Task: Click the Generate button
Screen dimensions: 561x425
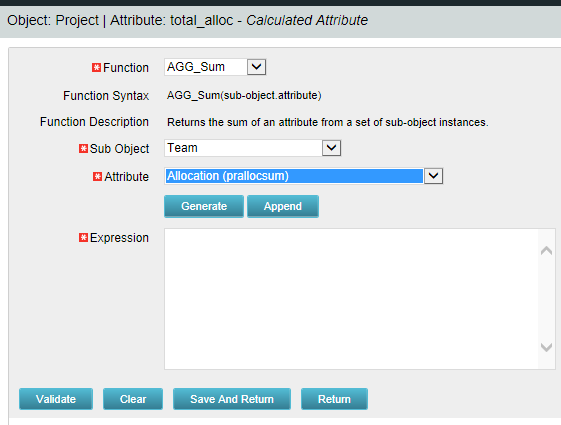Action: [x=204, y=206]
